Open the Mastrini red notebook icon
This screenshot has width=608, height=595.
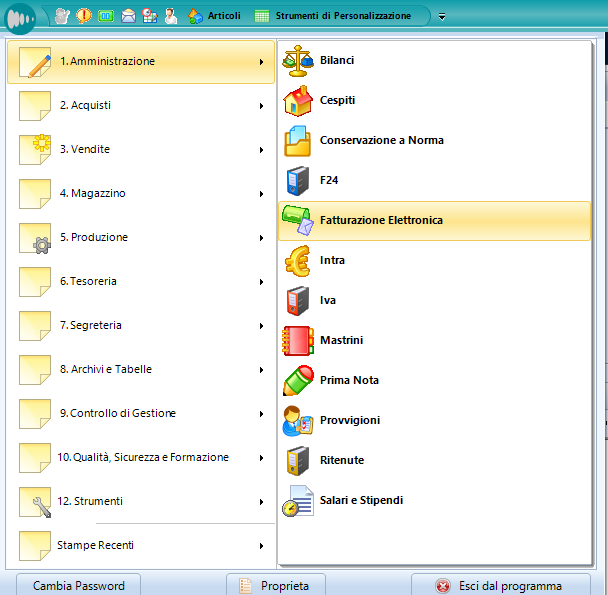[x=298, y=341]
